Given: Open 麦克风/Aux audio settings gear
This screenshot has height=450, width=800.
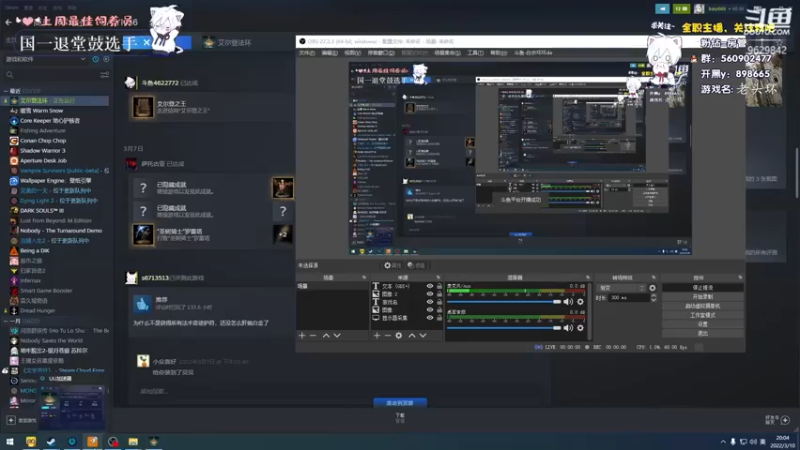Looking at the screenshot, I should [580, 302].
